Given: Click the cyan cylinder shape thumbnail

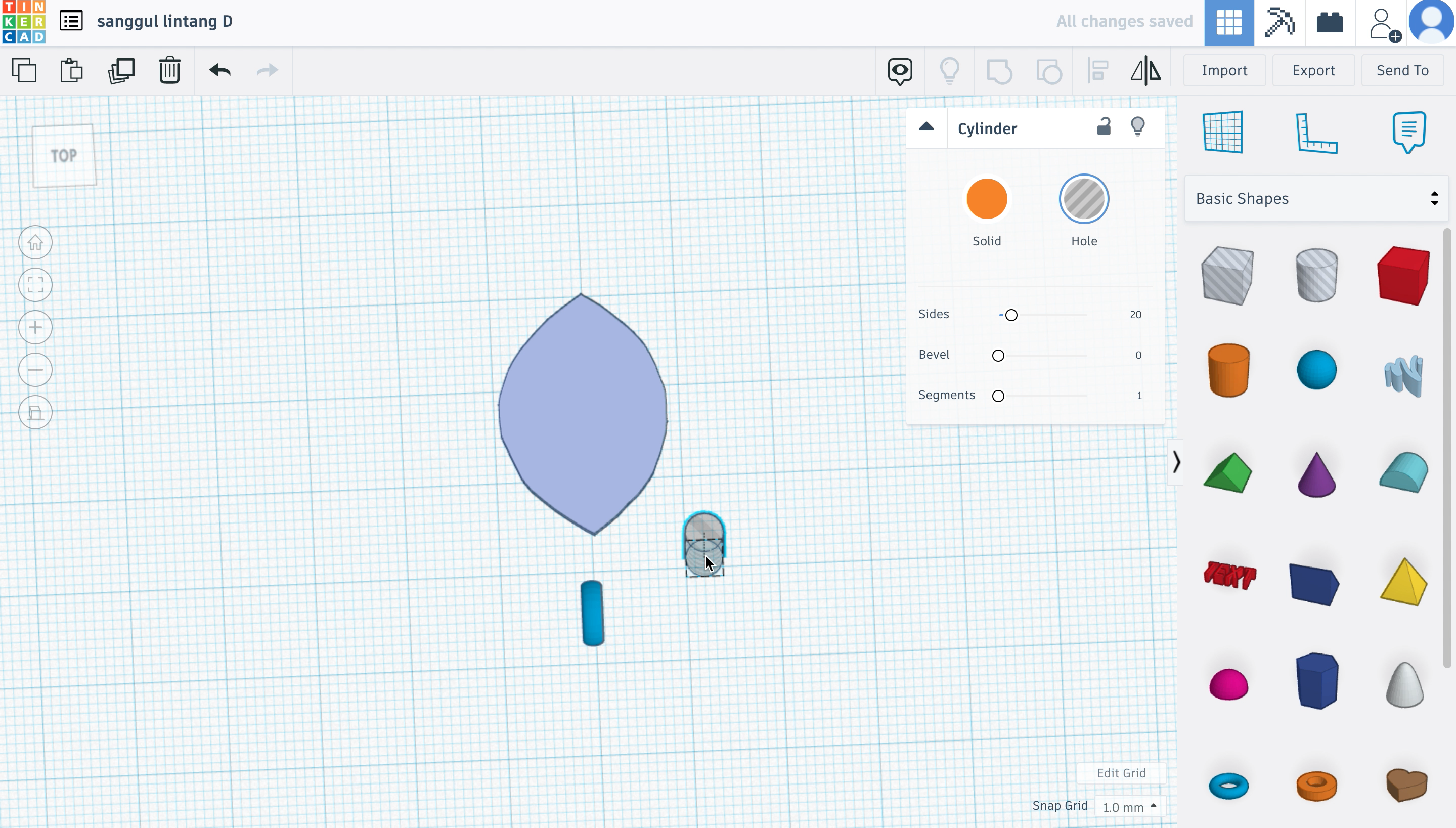Looking at the screenshot, I should (x=1228, y=370).
